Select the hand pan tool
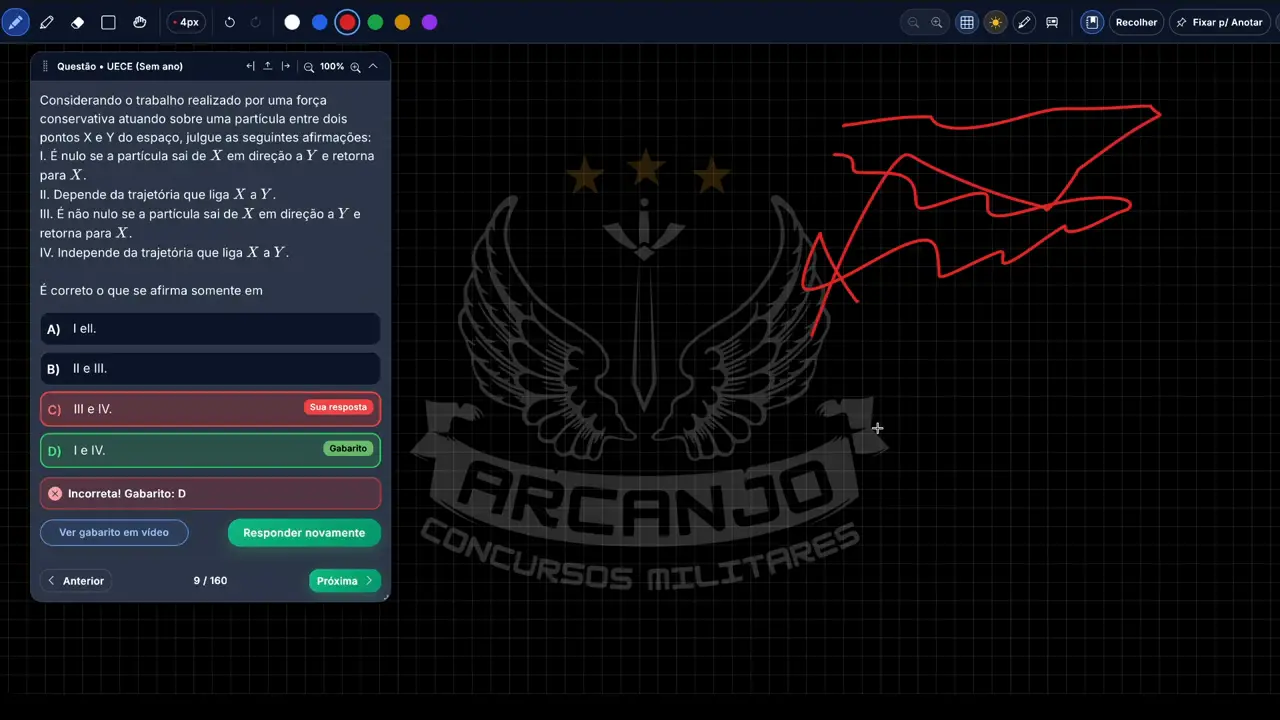 [x=140, y=22]
